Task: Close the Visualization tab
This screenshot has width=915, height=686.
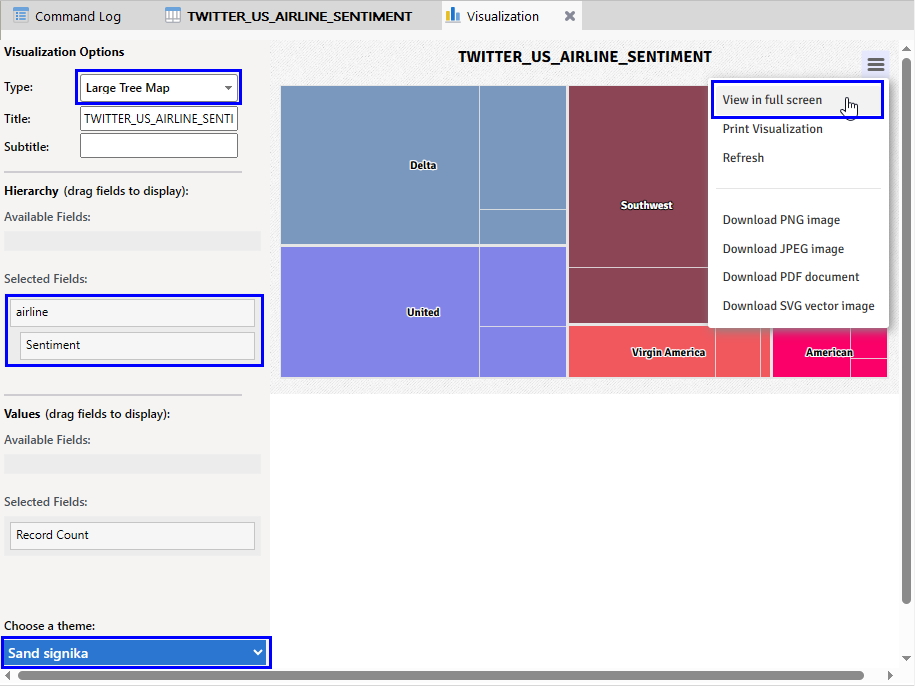Action: pos(570,16)
